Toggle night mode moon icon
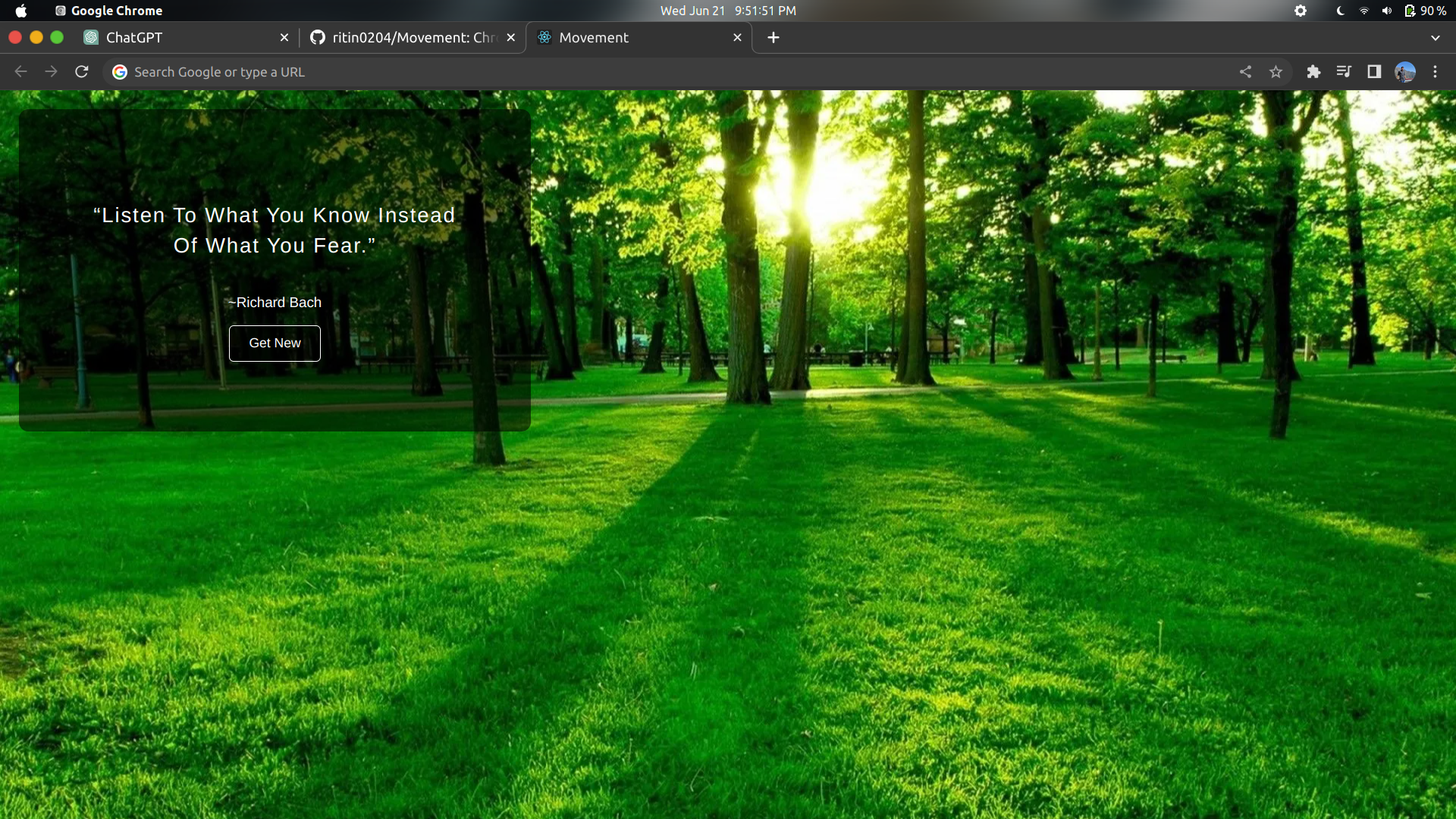Screen dimensions: 1456x819 click(1340, 11)
